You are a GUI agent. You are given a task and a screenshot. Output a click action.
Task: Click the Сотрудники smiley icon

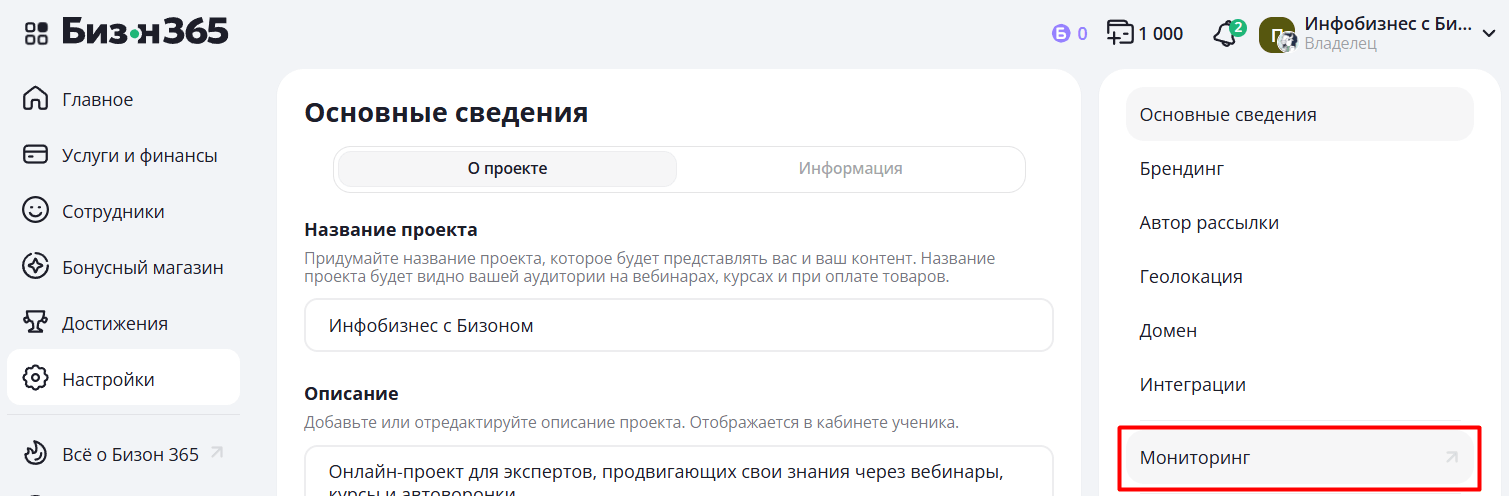(36, 212)
